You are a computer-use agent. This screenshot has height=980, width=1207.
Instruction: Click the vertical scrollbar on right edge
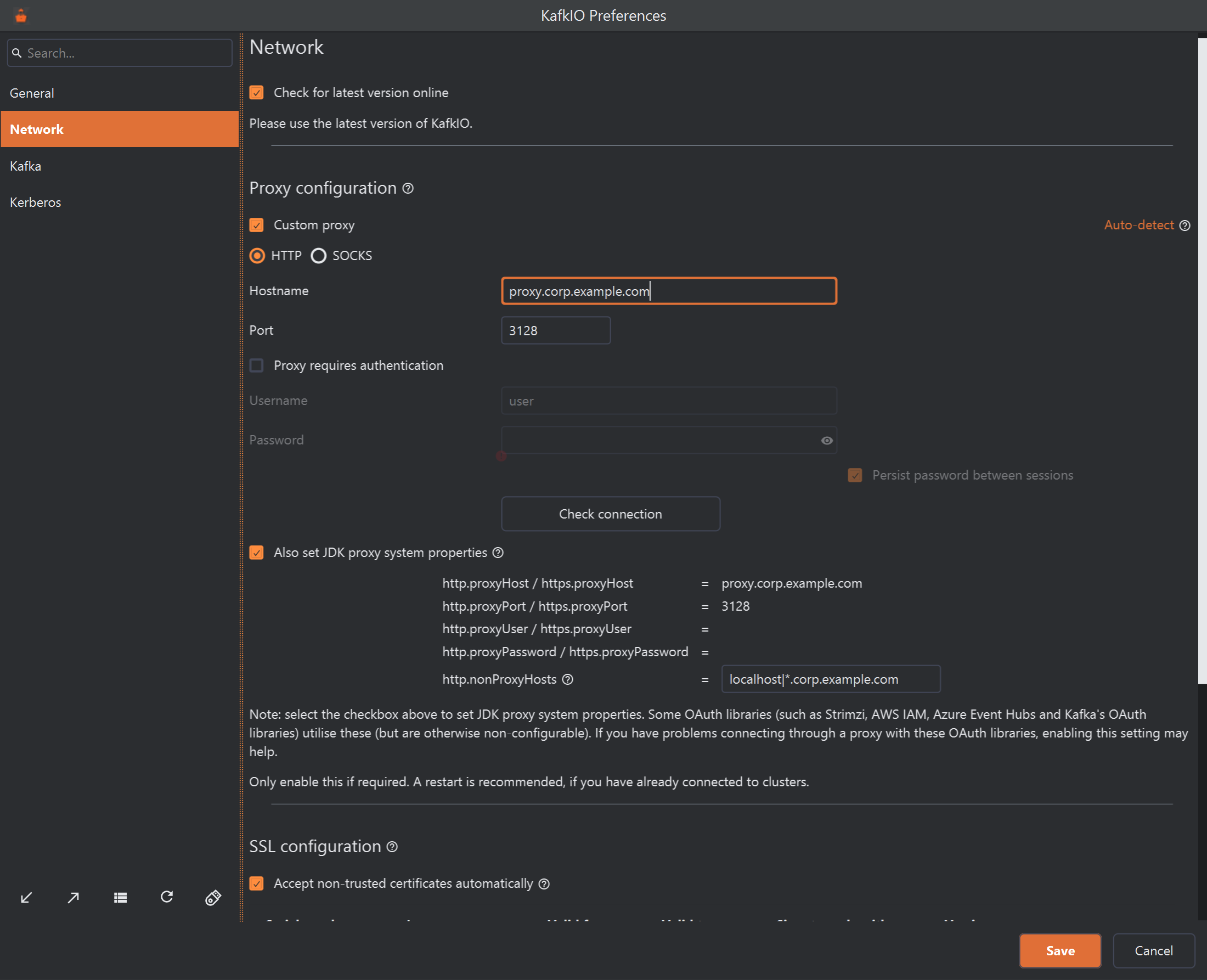(x=1203, y=361)
